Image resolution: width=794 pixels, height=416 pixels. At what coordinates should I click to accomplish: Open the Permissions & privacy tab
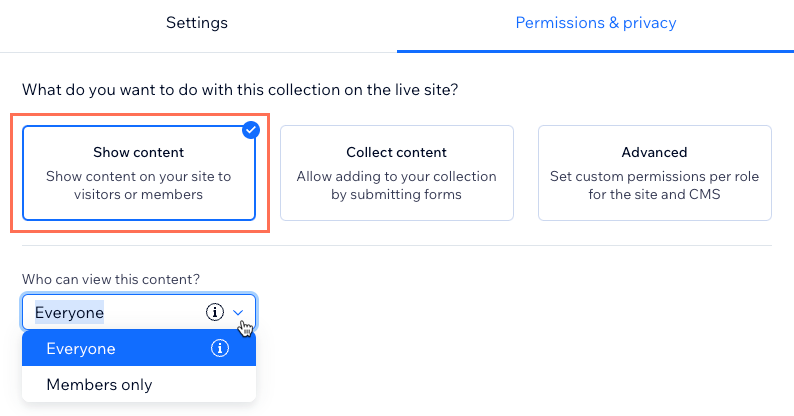pyautogui.click(x=596, y=23)
